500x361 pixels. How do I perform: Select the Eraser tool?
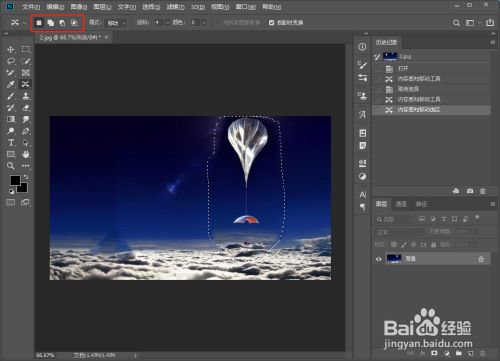26,108
